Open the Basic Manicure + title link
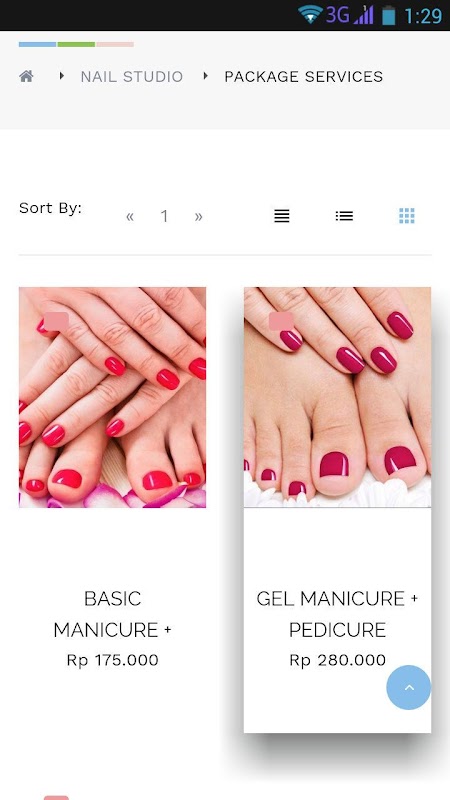The image size is (450, 800). click(x=112, y=614)
